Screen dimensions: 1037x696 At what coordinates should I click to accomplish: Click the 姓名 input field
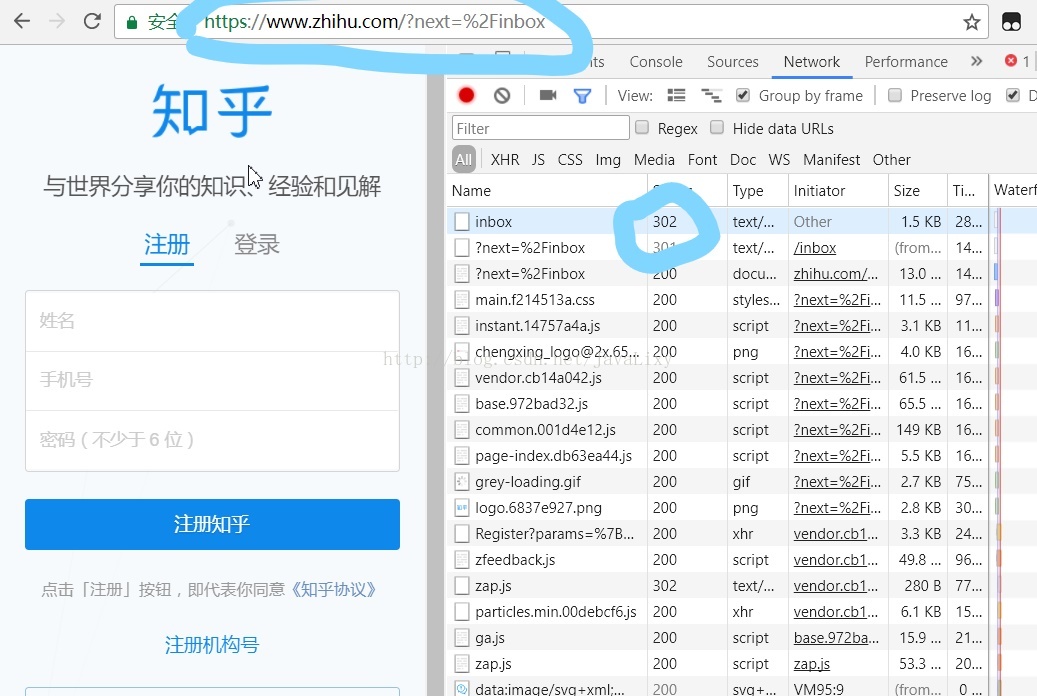[212, 321]
